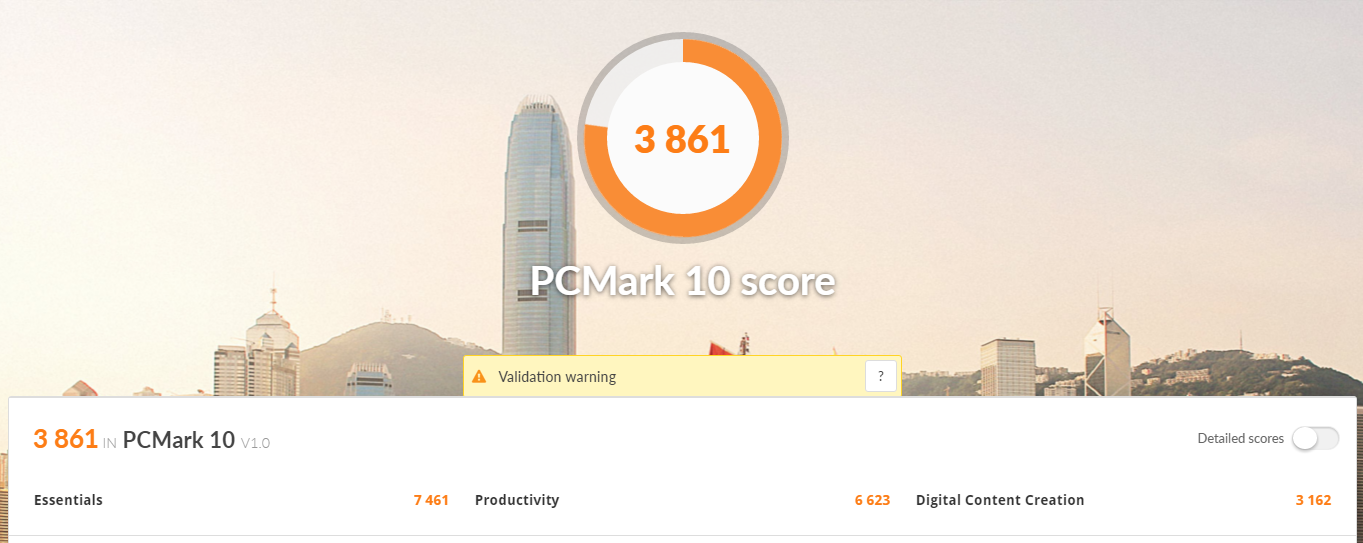Image resolution: width=1363 pixels, height=543 pixels.
Task: Click the 3 861 score inside the circle
Action: (x=682, y=140)
